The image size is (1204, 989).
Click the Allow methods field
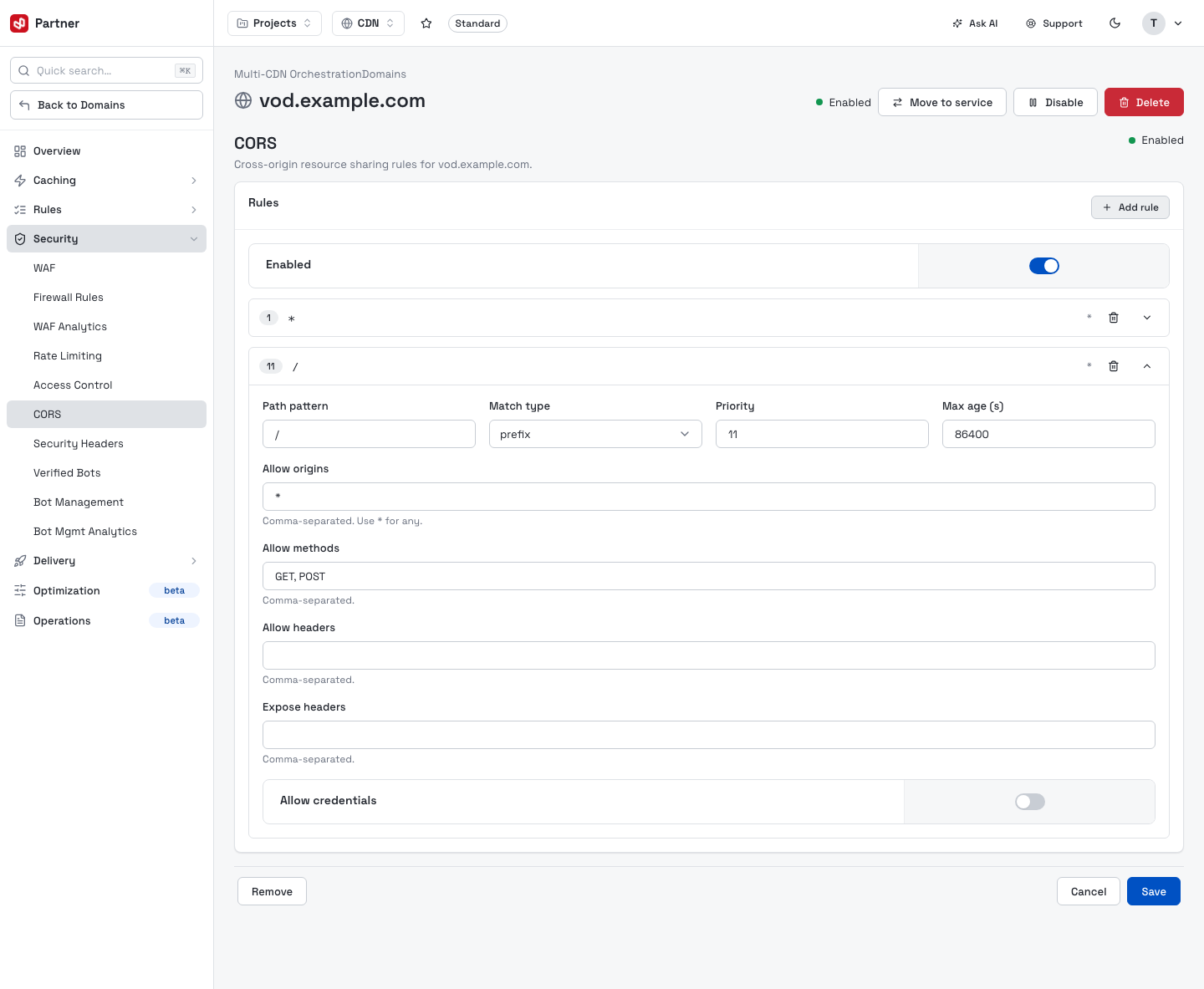click(709, 576)
